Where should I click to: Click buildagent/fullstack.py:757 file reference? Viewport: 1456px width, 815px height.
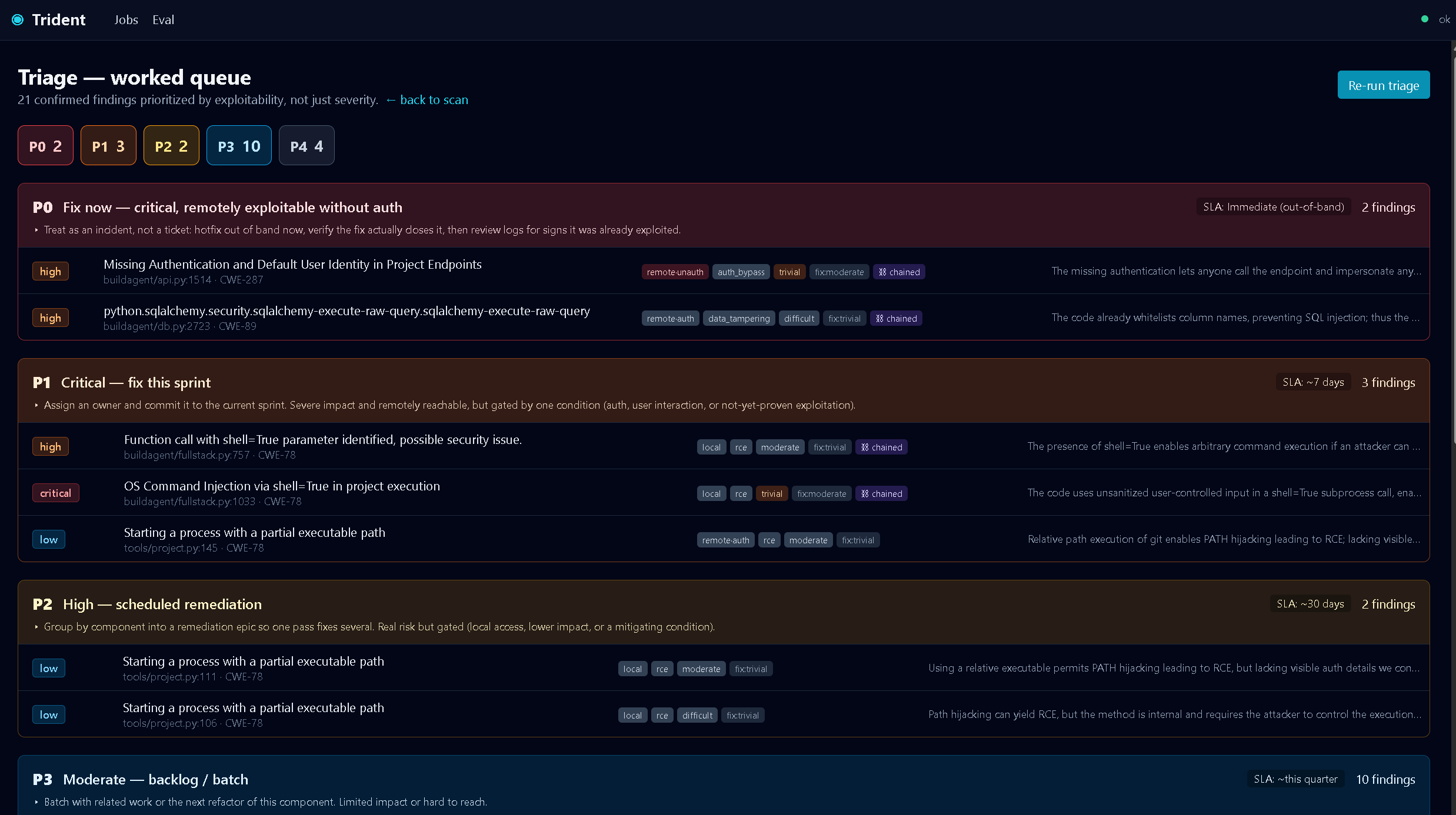(x=186, y=455)
